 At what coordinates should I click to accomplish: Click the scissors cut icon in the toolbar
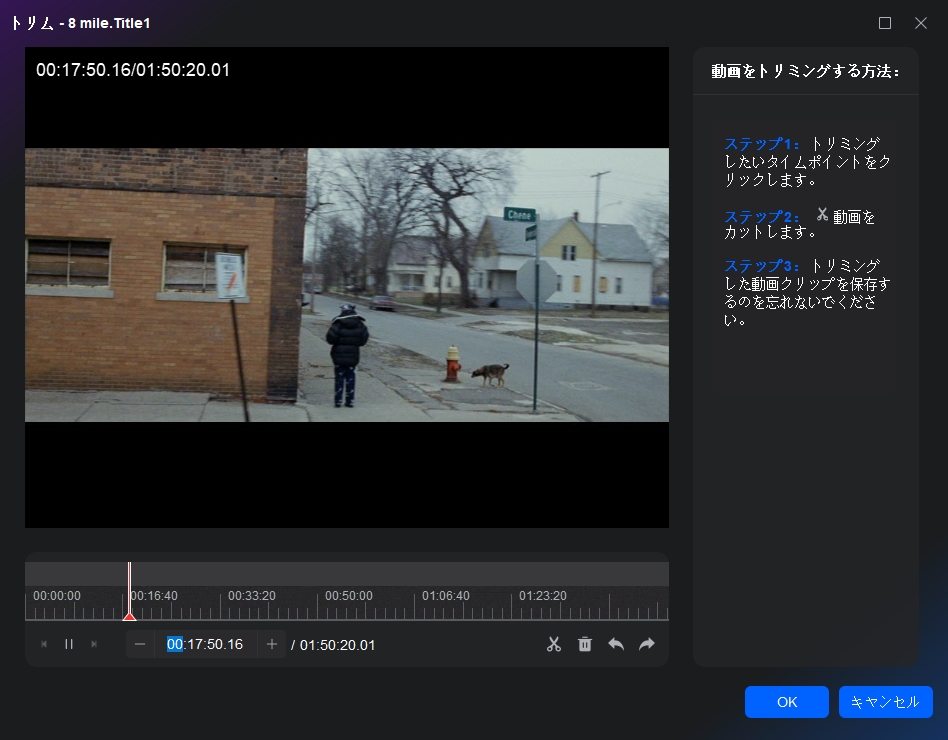pyautogui.click(x=554, y=644)
